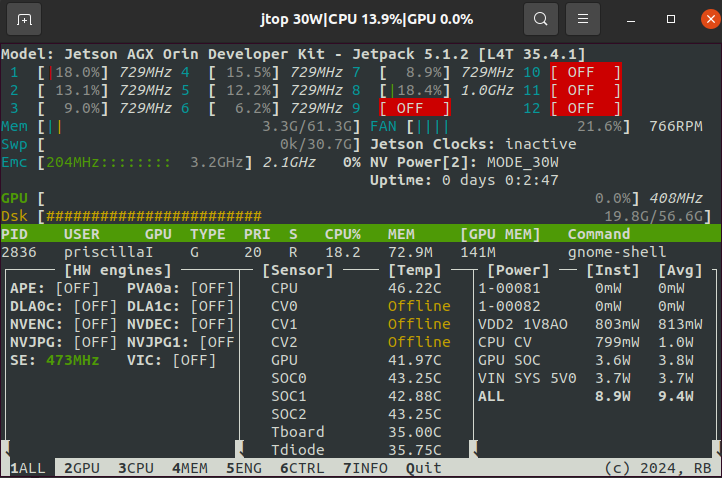
Task: Click the gnome-shell process row
Action: coord(361,252)
